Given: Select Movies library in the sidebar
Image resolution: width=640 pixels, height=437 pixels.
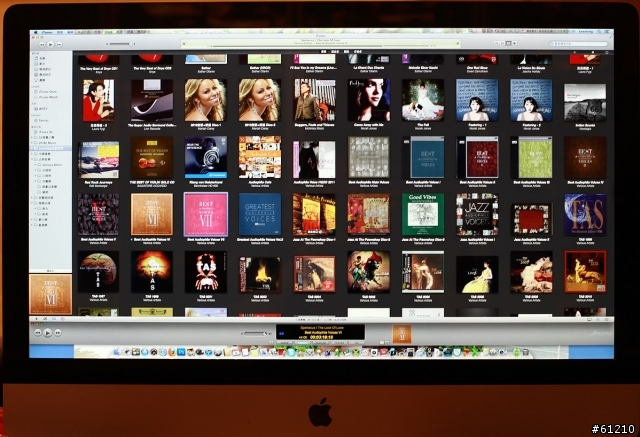Looking at the screenshot, I should coord(40,64).
